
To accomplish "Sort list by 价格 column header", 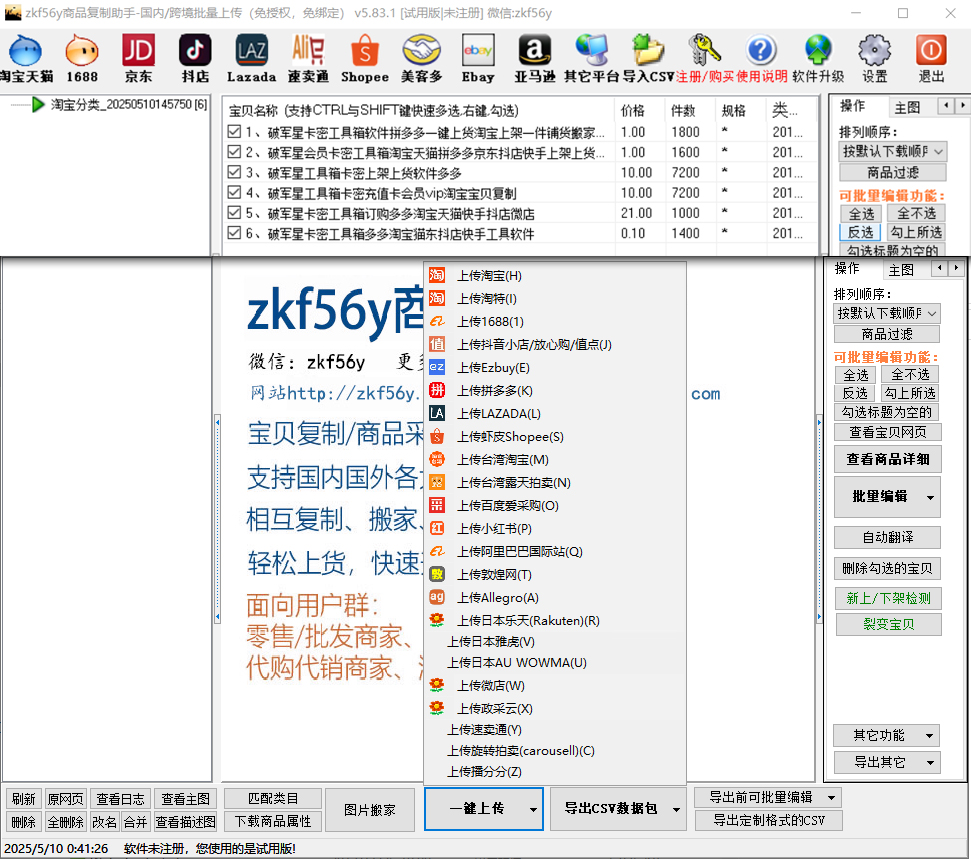I will [x=641, y=111].
